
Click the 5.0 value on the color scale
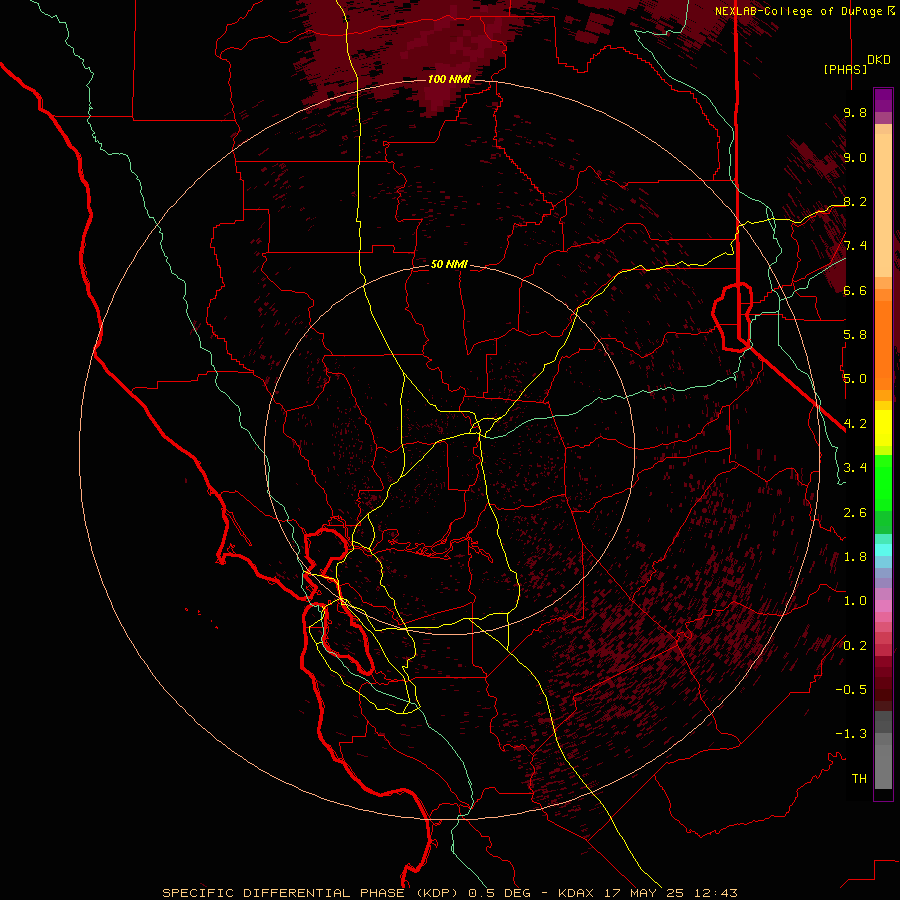coord(855,379)
